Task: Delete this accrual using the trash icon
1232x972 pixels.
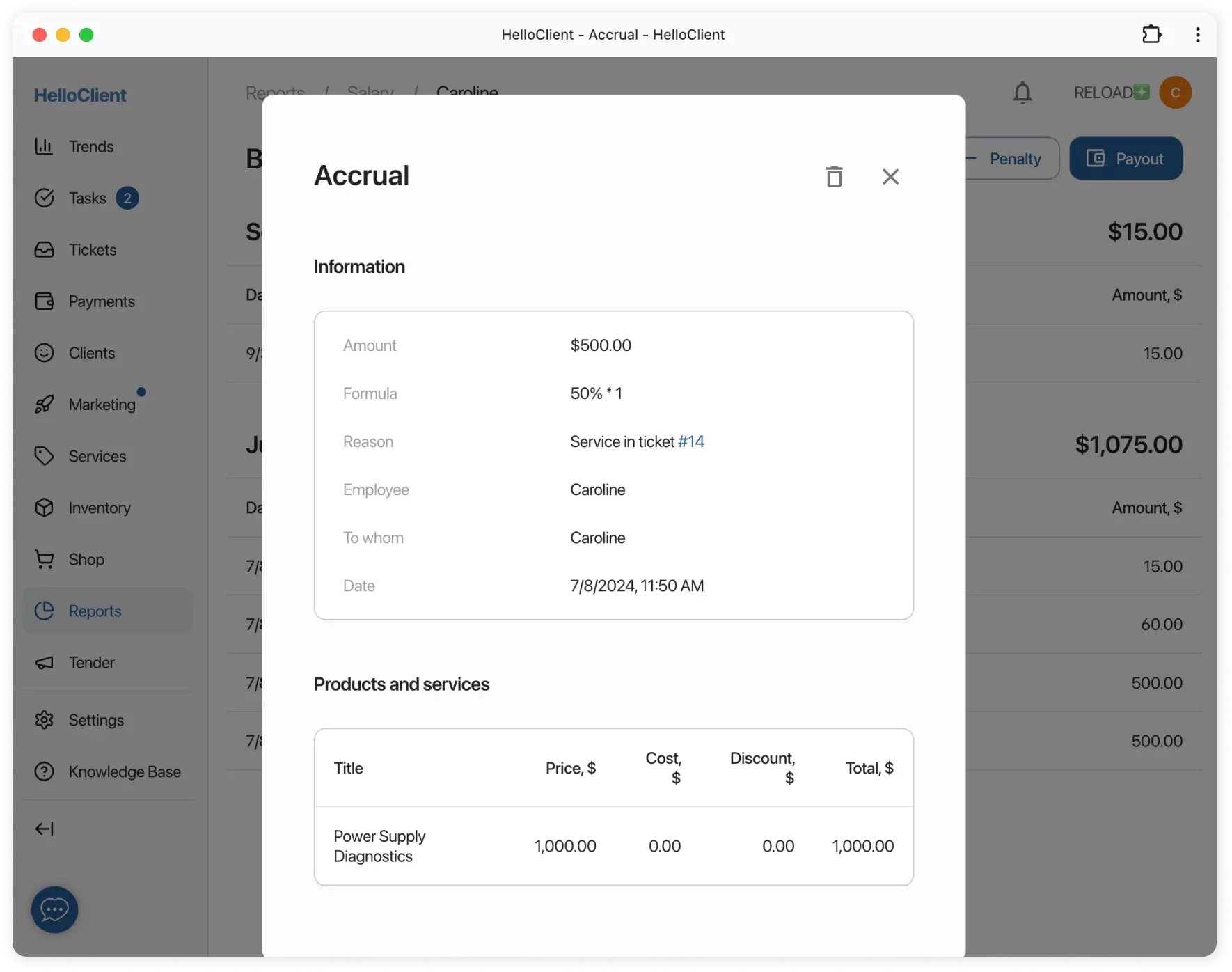Action: [x=834, y=176]
